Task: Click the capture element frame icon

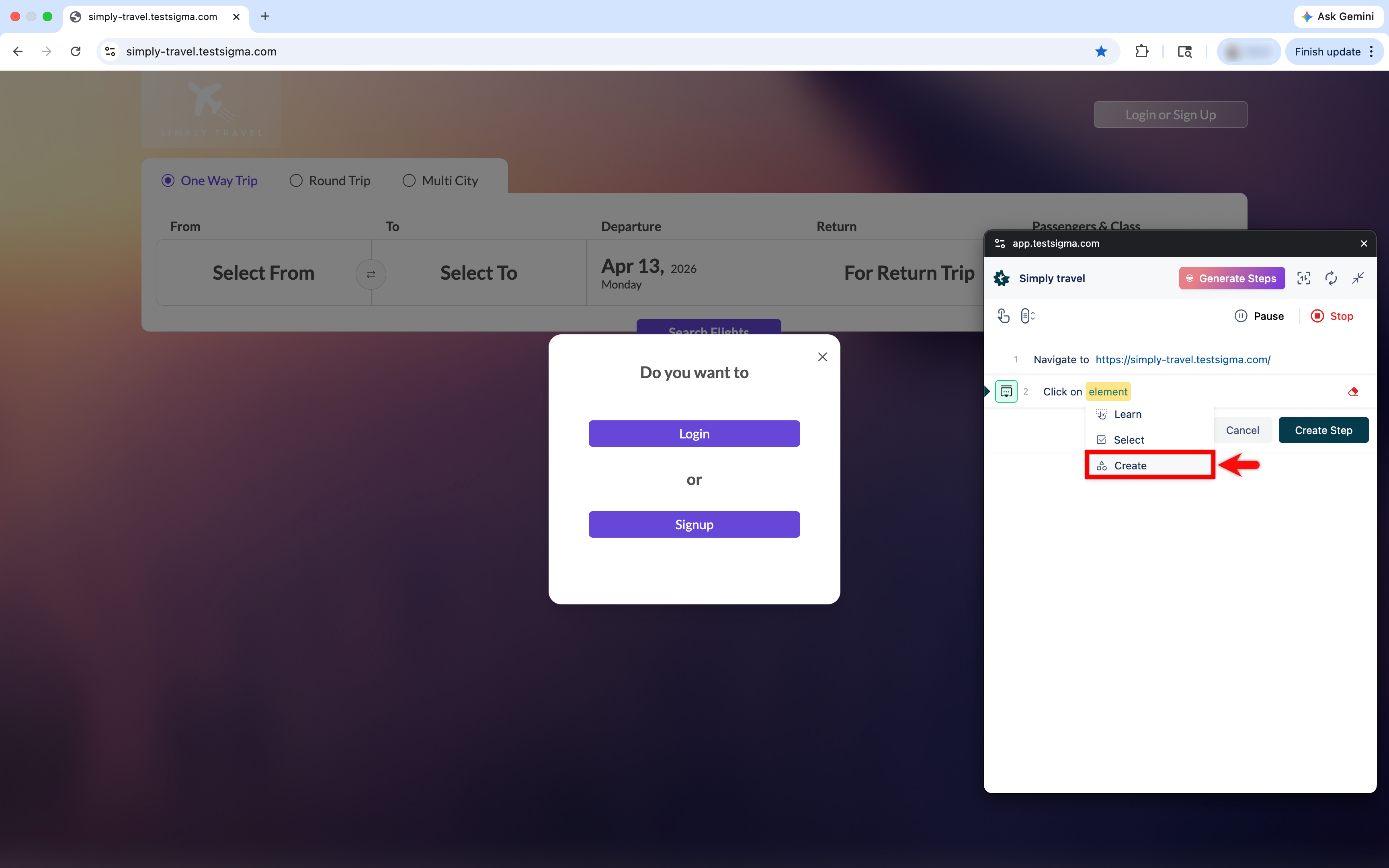Action: (x=1303, y=278)
